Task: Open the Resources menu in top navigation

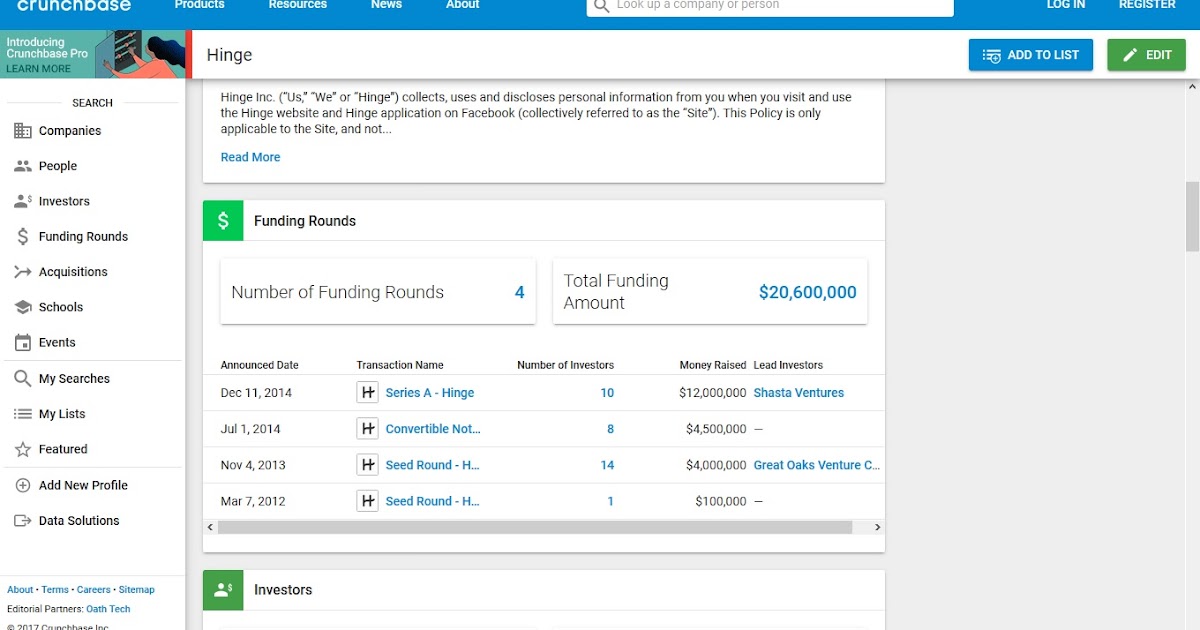Action: pyautogui.click(x=297, y=5)
